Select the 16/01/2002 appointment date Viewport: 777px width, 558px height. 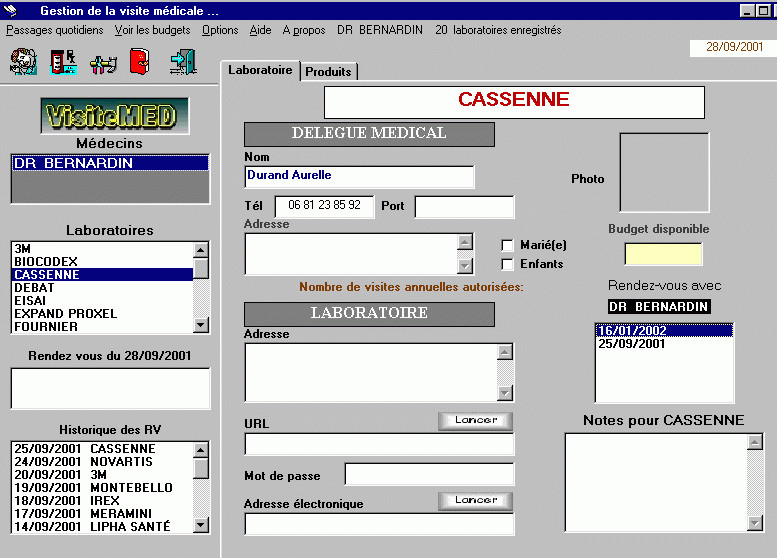tap(664, 331)
